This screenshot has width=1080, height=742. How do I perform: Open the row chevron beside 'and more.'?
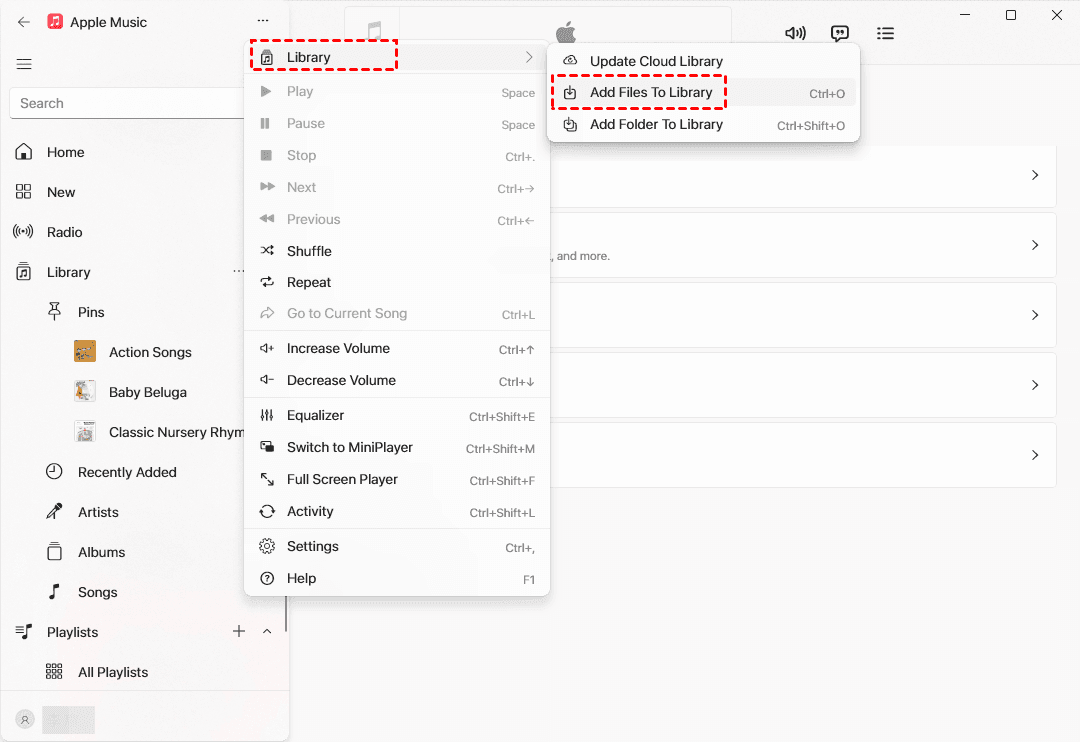pos(1035,245)
